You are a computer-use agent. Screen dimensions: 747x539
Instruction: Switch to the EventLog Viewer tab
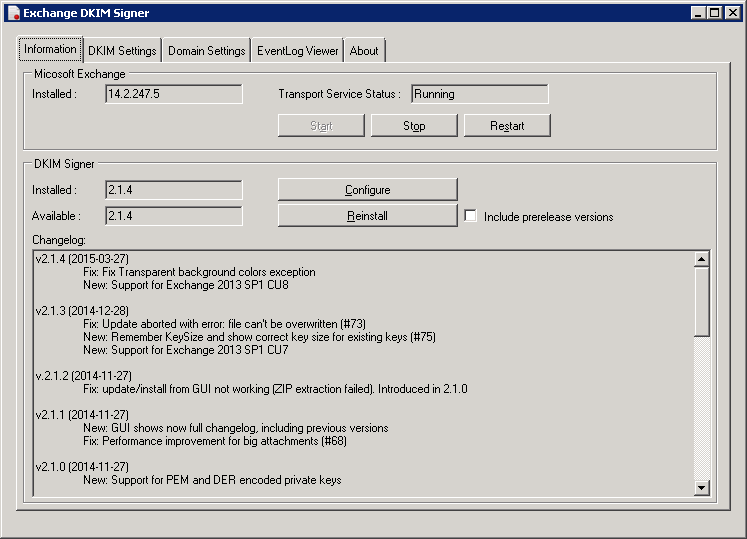coord(297,51)
